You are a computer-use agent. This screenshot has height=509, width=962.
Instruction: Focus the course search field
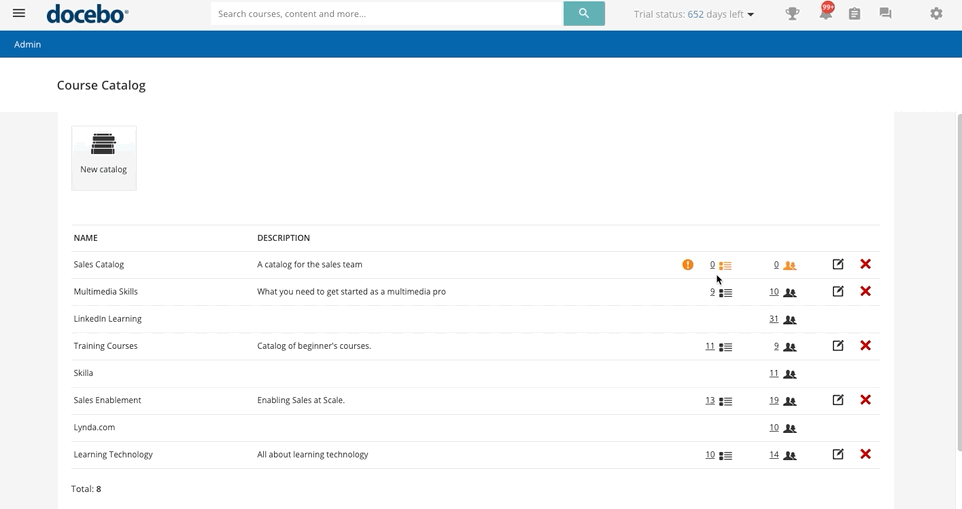coord(387,13)
